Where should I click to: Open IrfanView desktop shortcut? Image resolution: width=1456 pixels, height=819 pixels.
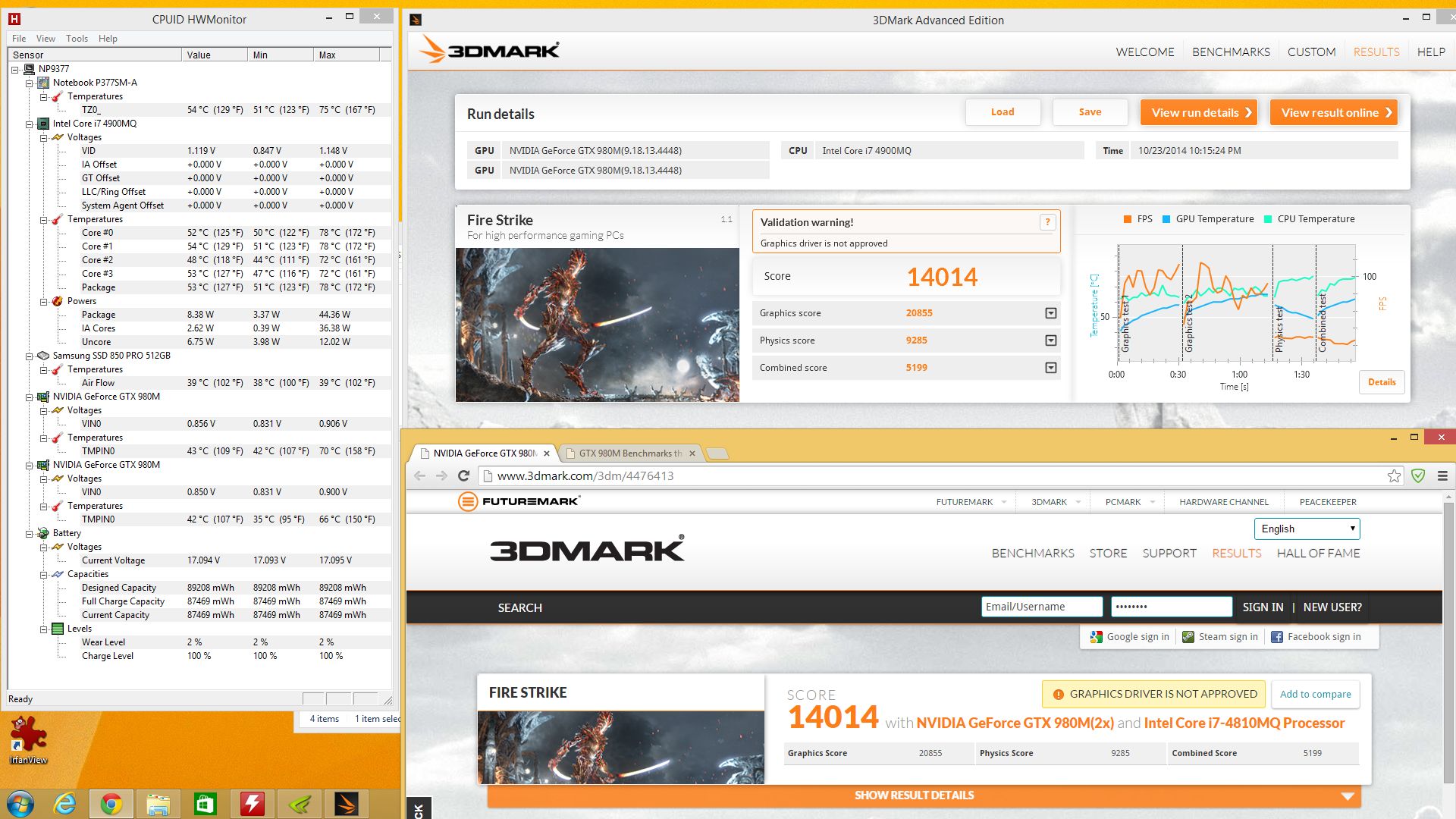coord(28,740)
